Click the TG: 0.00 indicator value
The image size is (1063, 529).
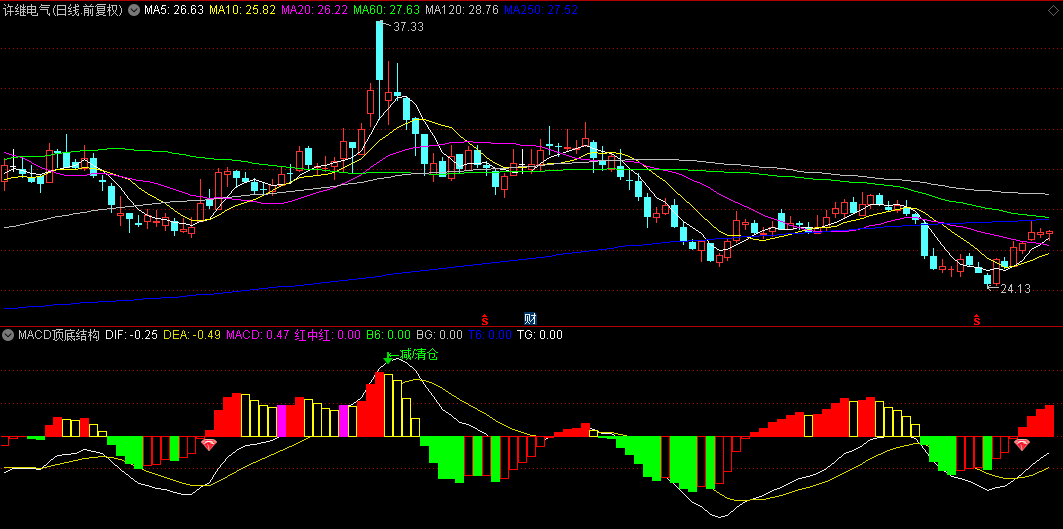coord(540,334)
